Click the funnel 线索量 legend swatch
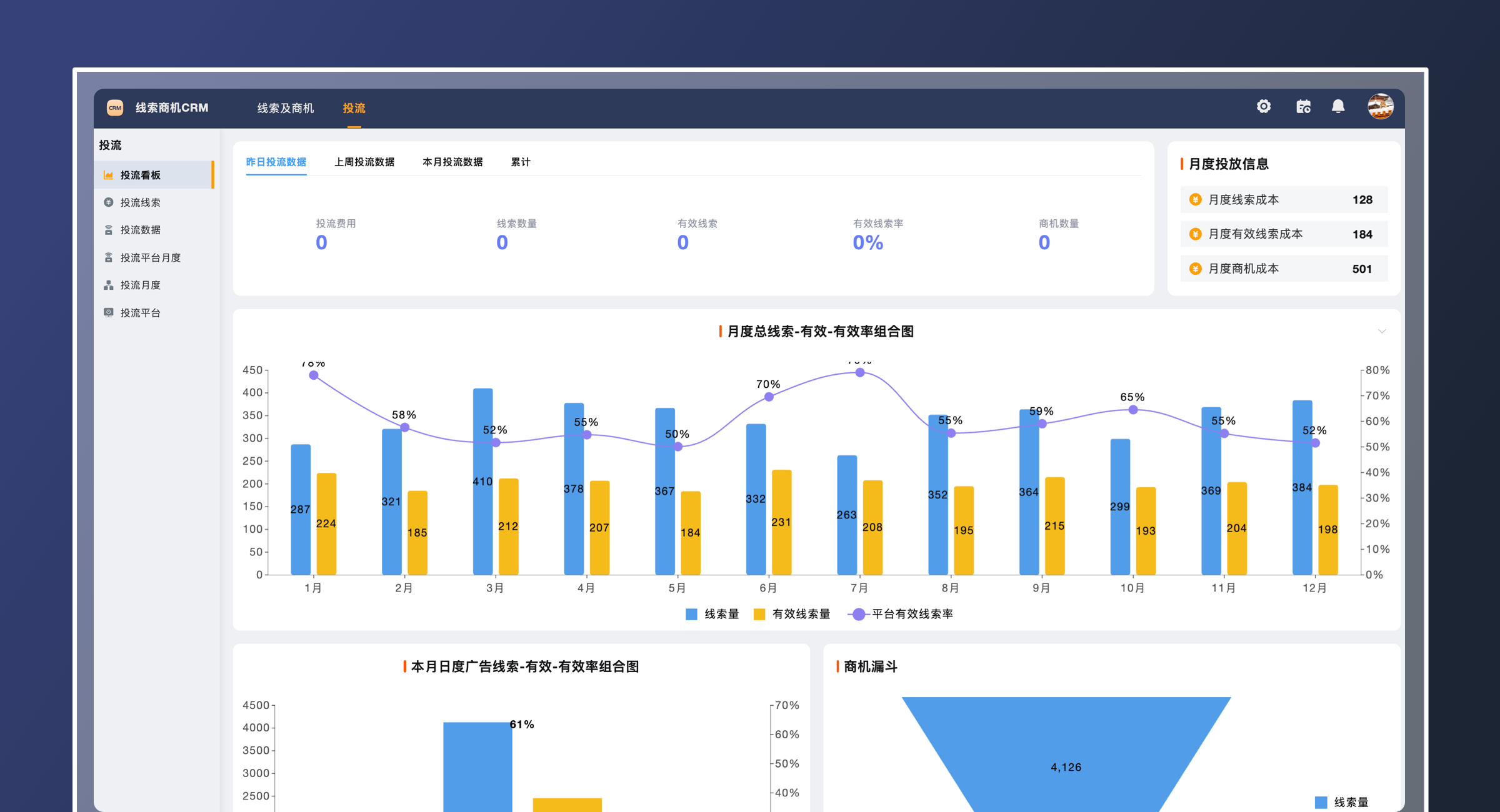The width and height of the screenshot is (1500, 812). pos(1321,802)
